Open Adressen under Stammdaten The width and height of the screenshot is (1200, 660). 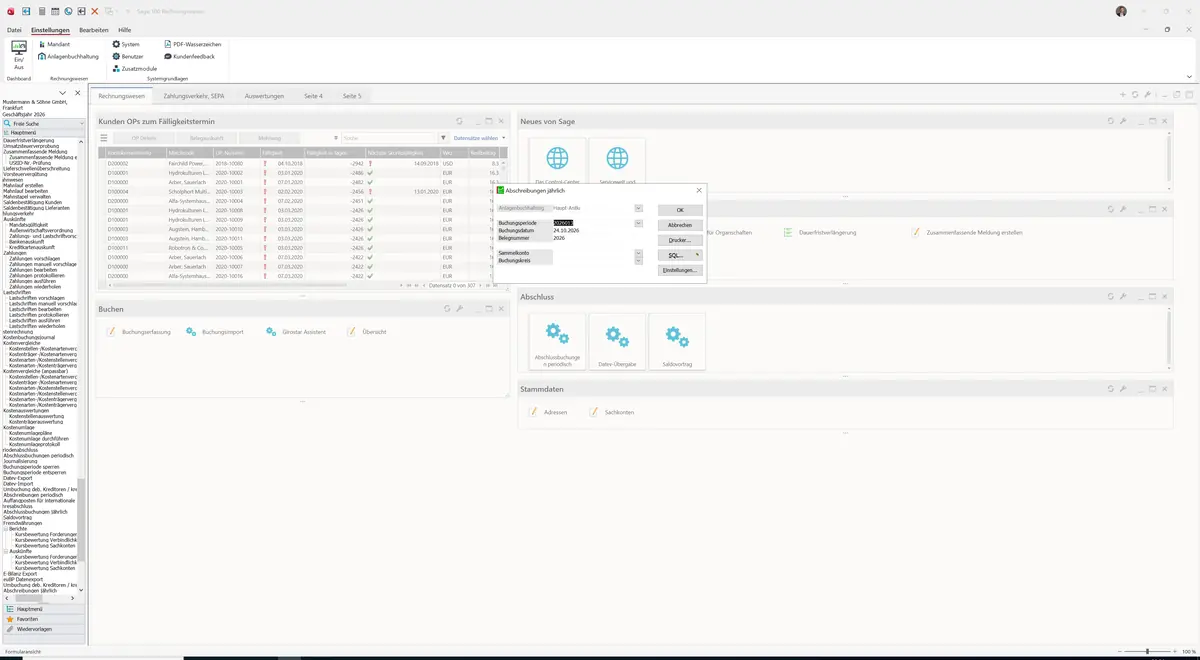pos(548,412)
